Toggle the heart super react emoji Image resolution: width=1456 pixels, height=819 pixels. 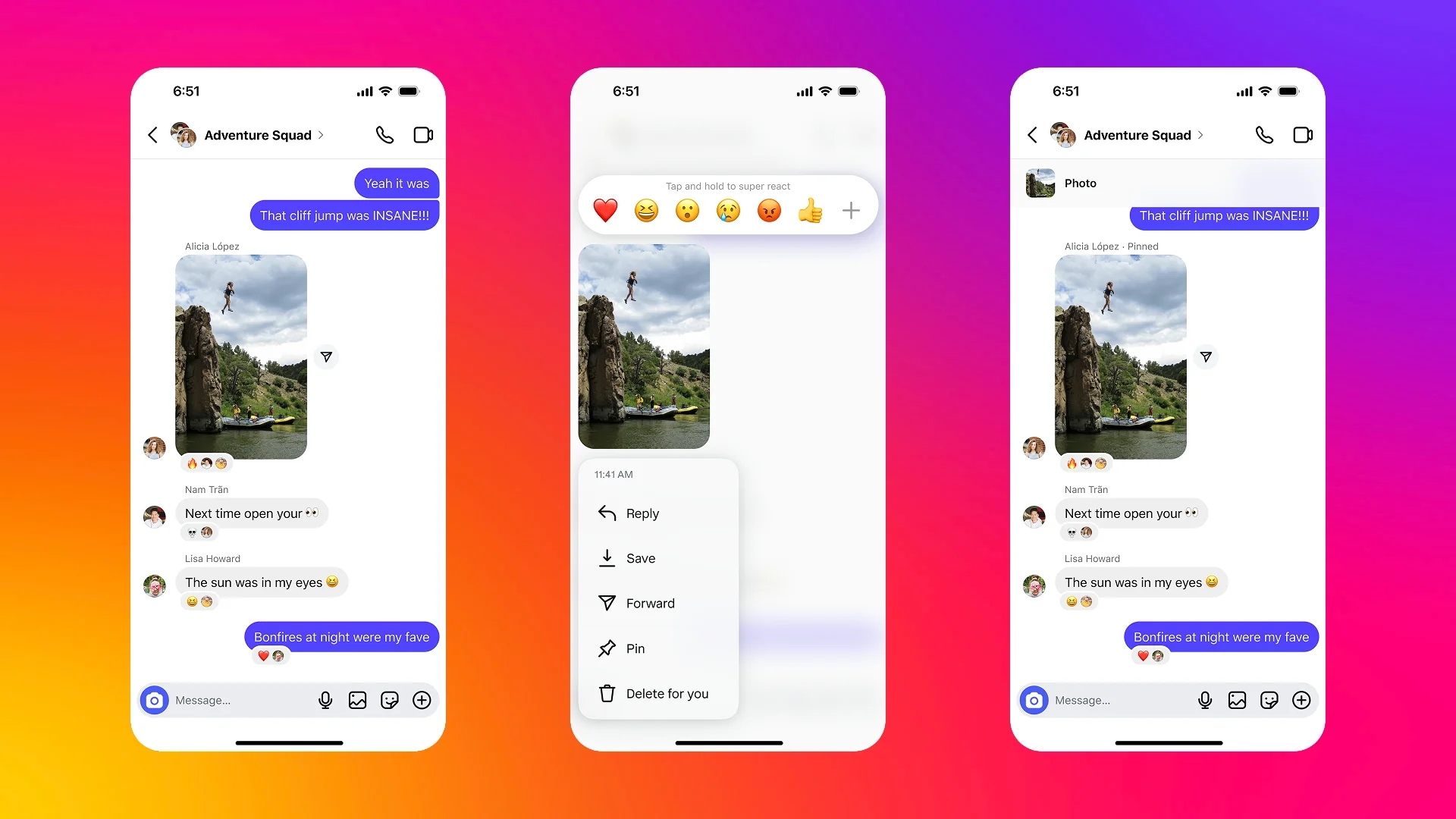606,210
